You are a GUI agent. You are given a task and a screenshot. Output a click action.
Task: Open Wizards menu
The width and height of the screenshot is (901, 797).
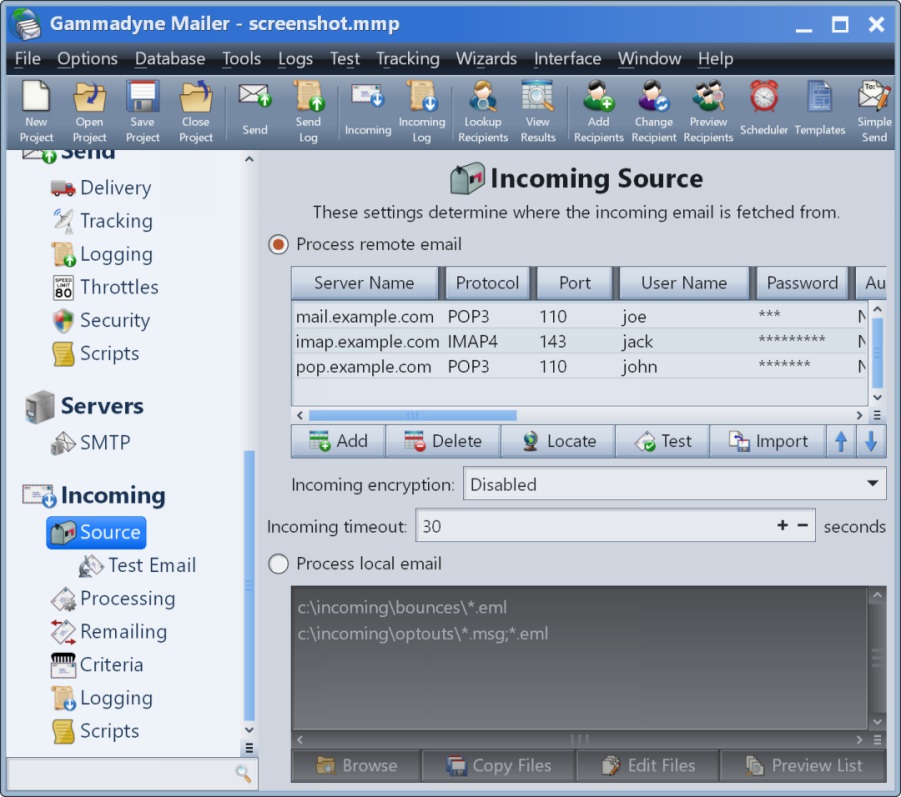(x=486, y=59)
